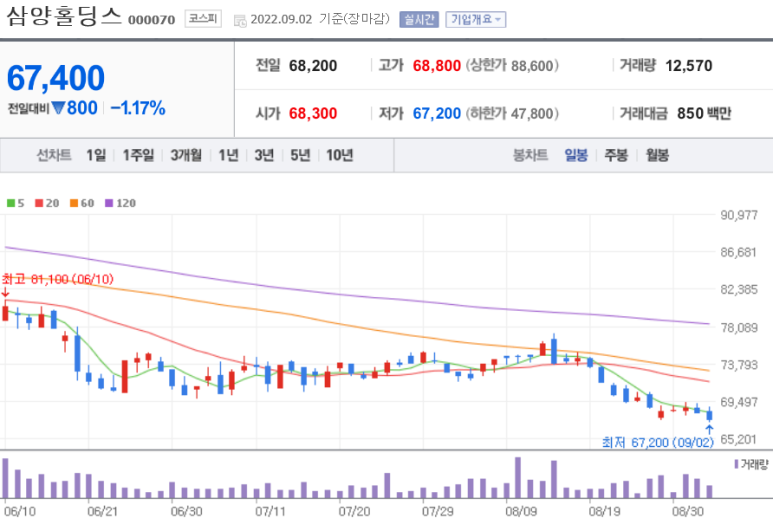Image resolution: width=773 pixels, height=518 pixels.
Task: Click the calendar icon beside the date
Action: click(240, 21)
